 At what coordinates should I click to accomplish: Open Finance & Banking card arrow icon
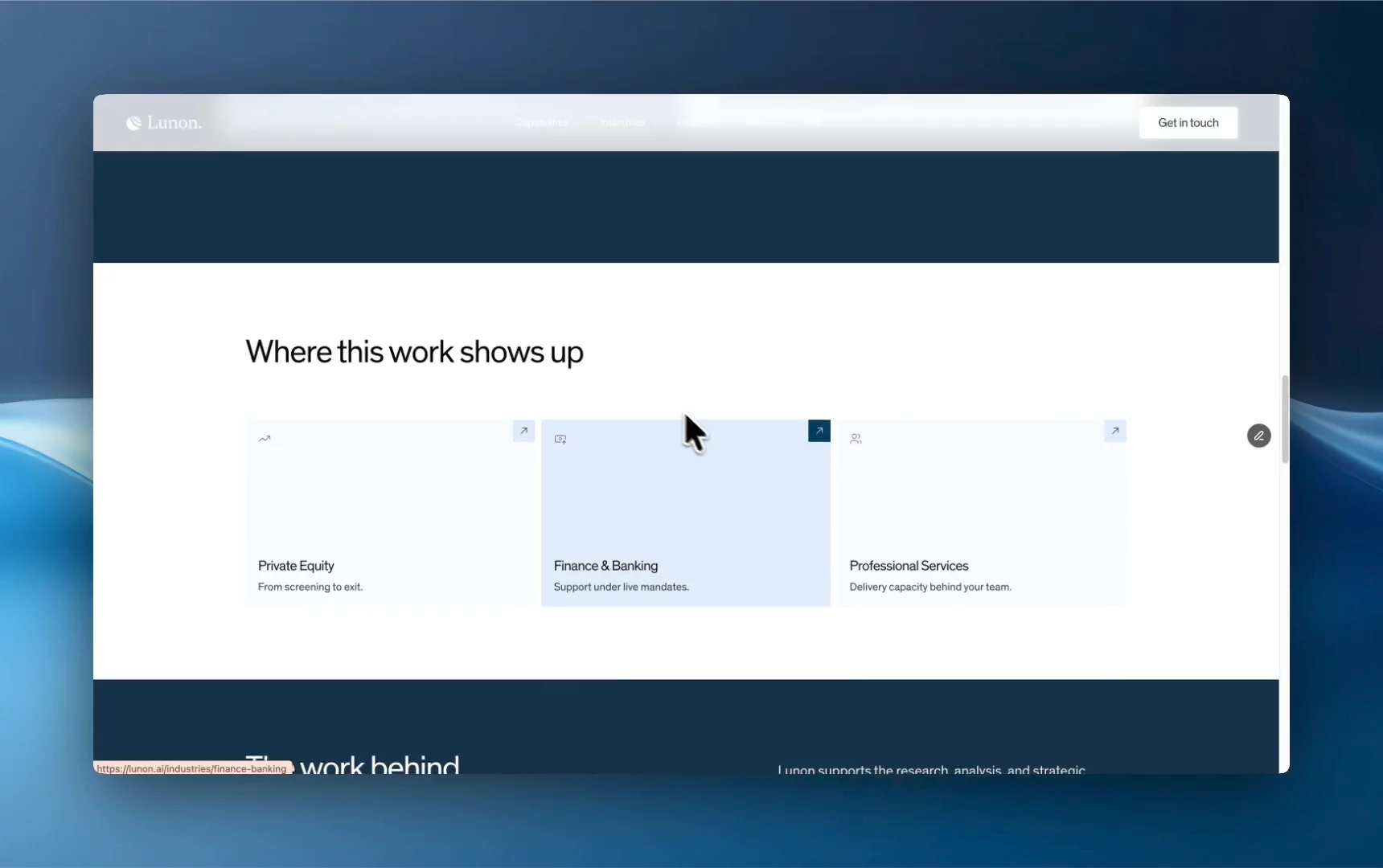819,431
